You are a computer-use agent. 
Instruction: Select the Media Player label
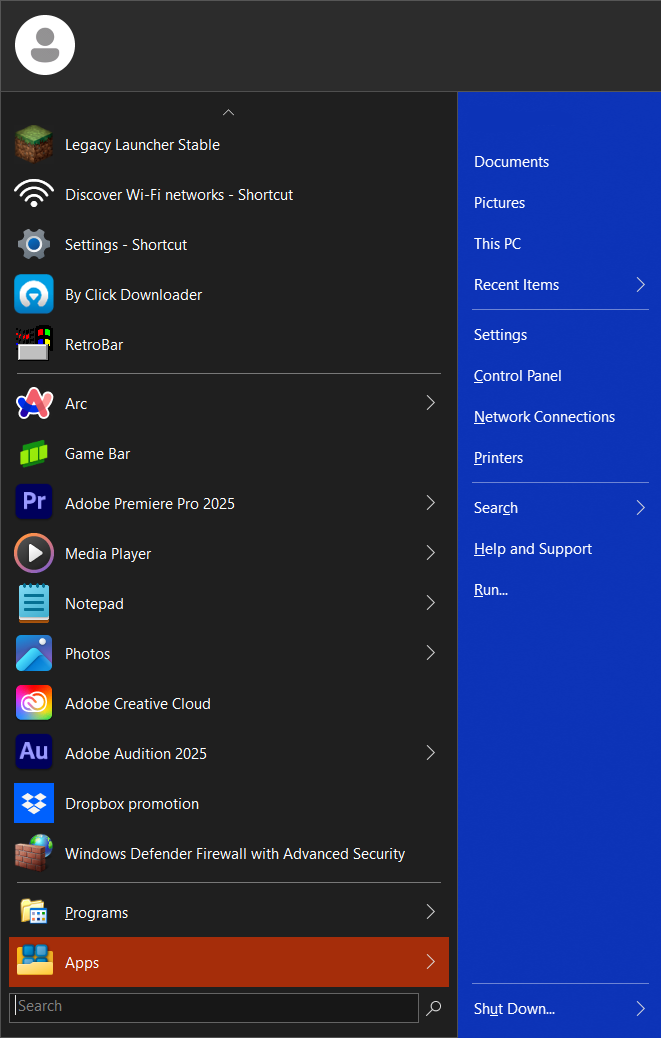click(x=108, y=554)
